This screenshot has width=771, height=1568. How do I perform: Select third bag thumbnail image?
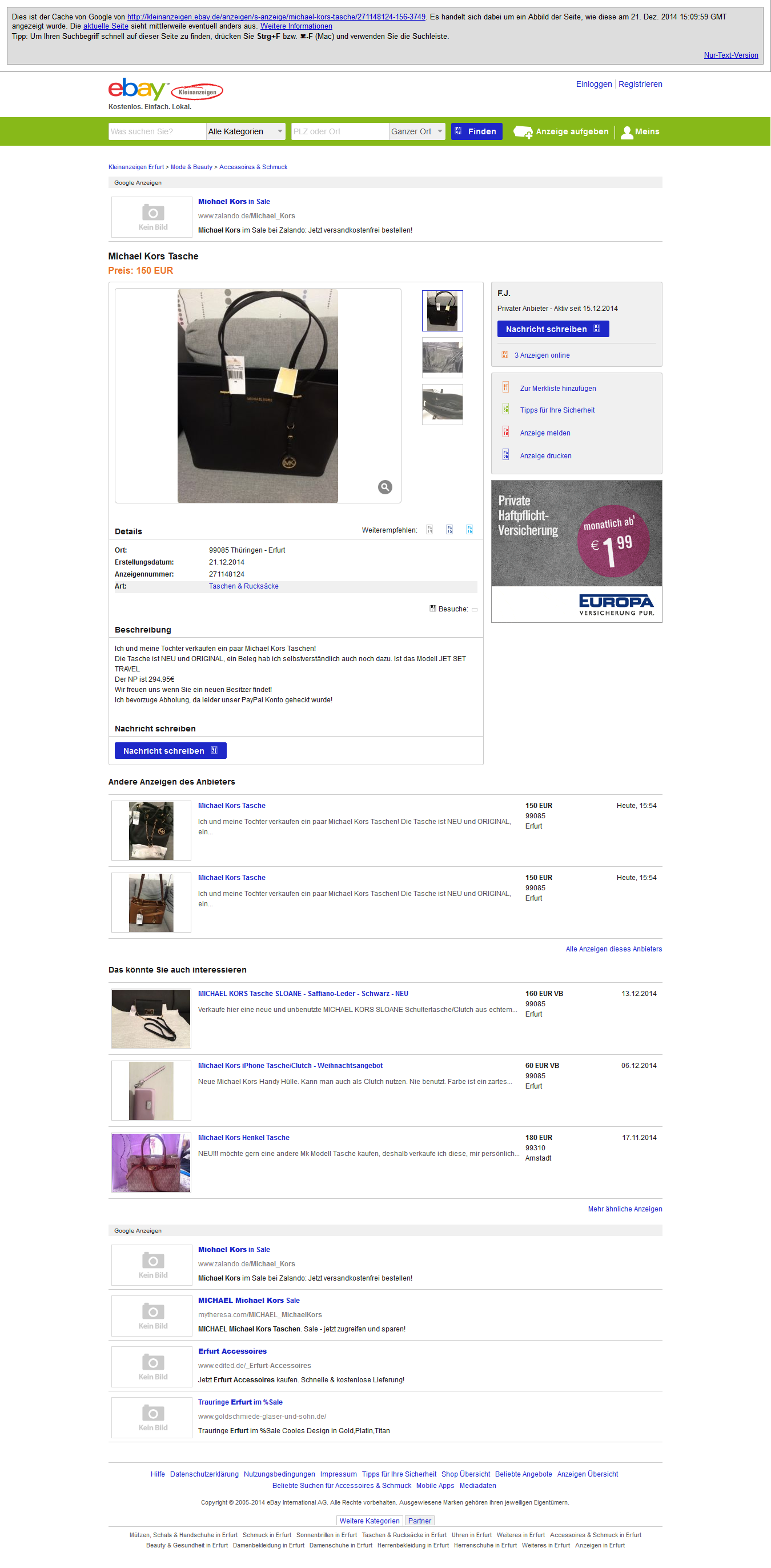[x=443, y=404]
